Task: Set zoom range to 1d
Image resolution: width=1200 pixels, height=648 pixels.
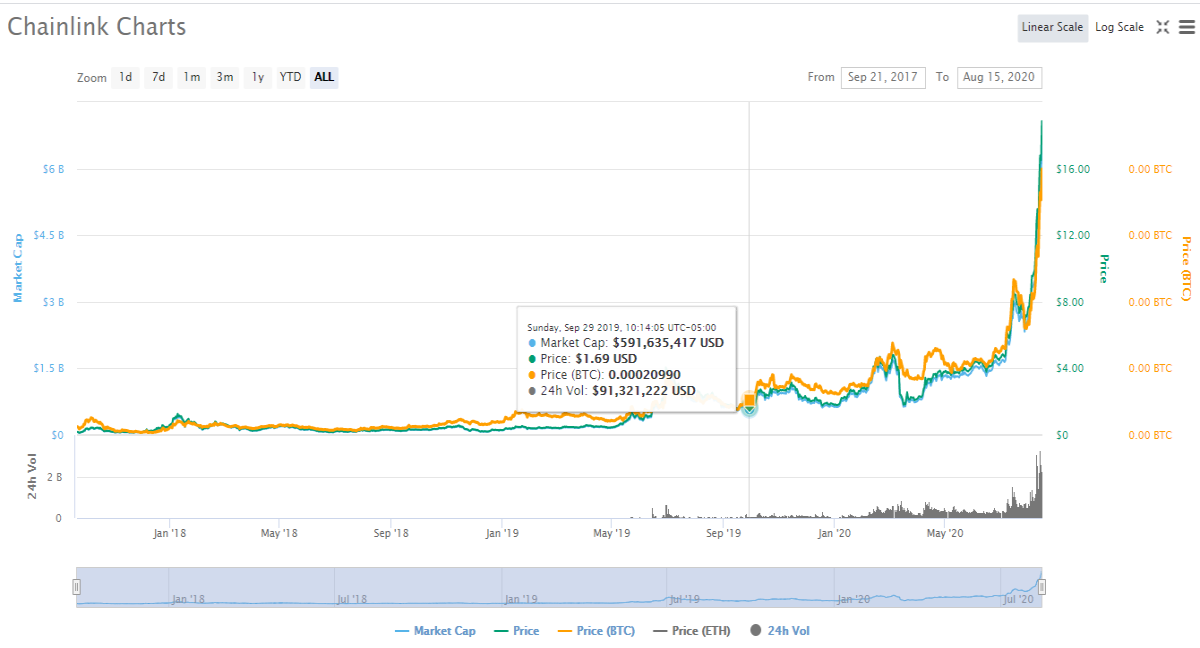Action: (125, 77)
